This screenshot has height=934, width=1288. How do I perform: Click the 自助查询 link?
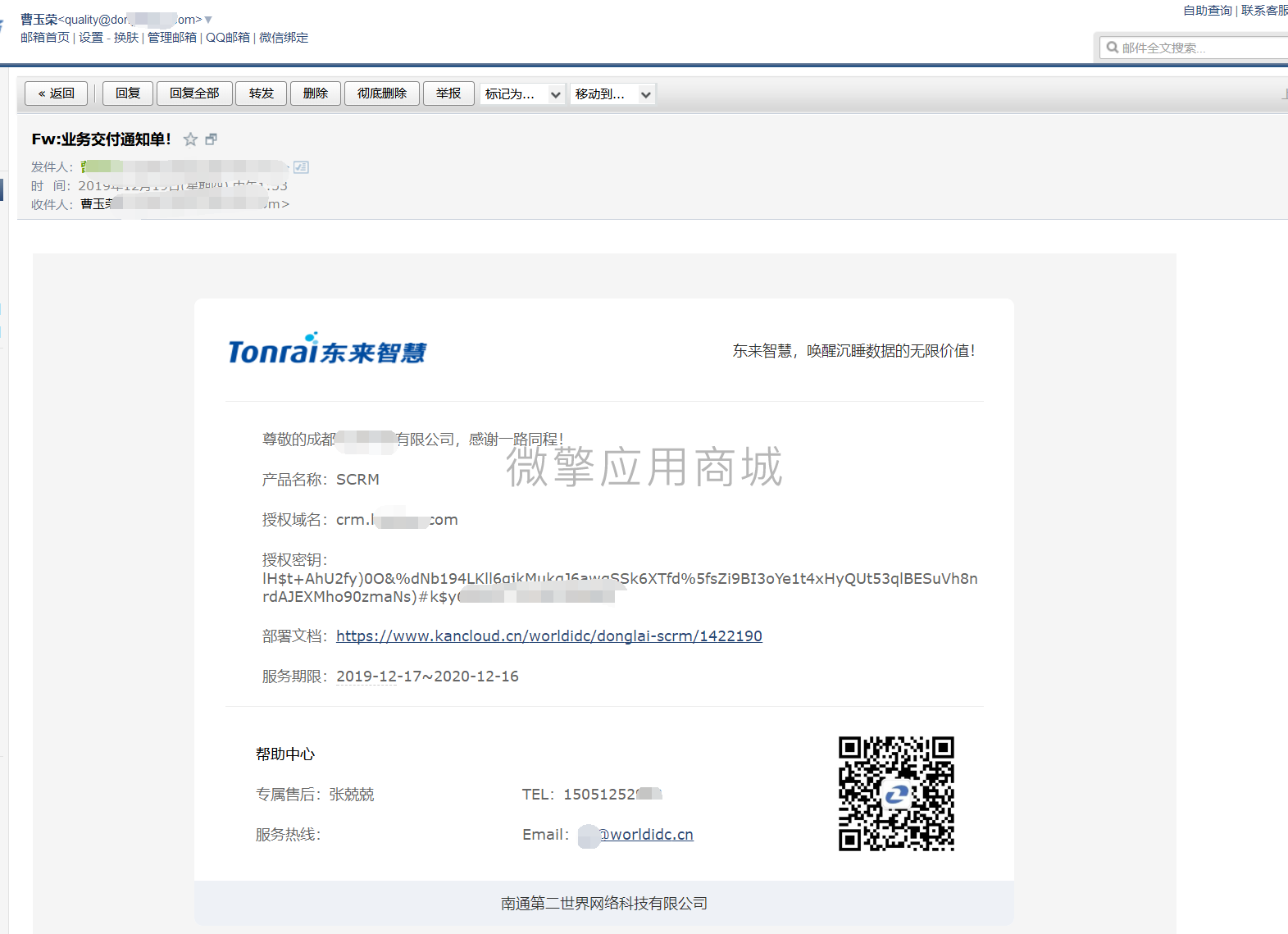point(1208,11)
